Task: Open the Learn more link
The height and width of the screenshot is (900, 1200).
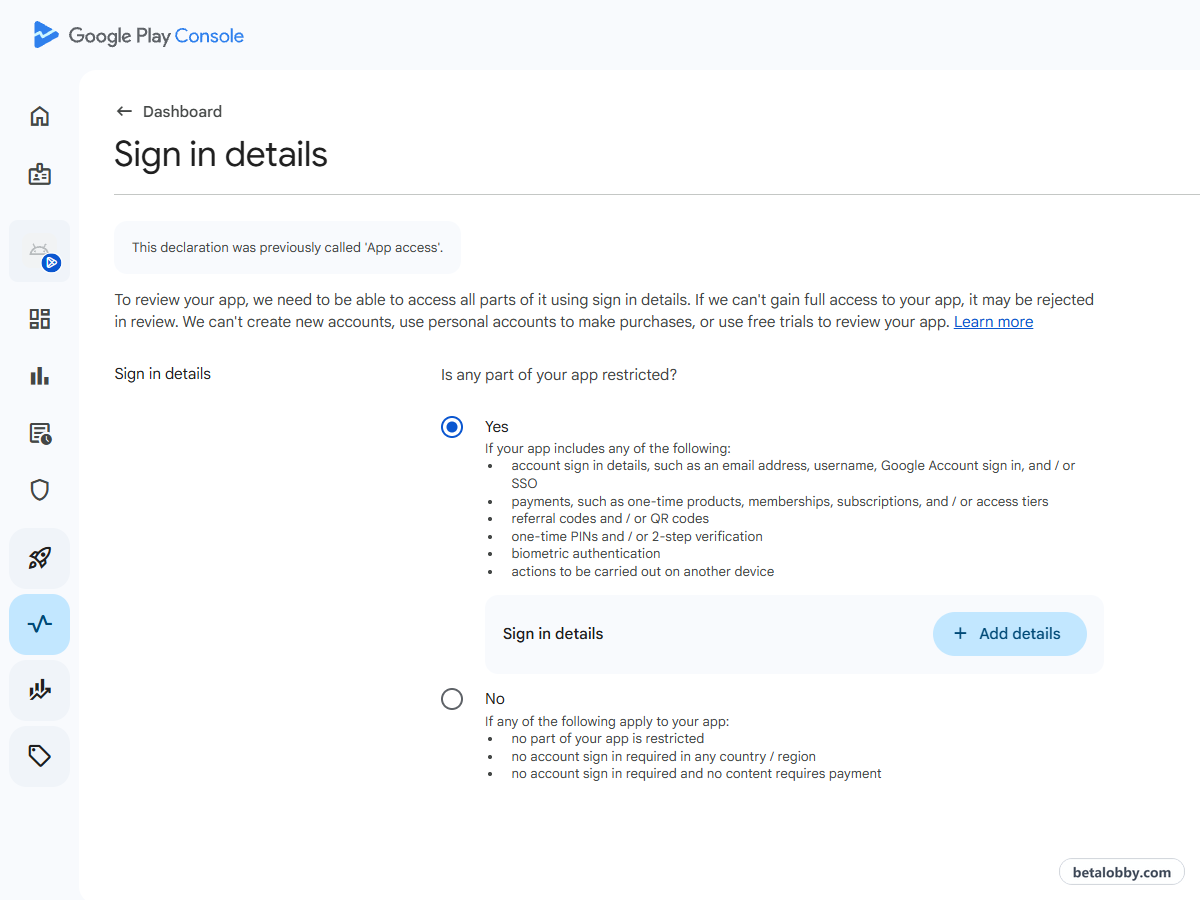Action: [x=993, y=322]
